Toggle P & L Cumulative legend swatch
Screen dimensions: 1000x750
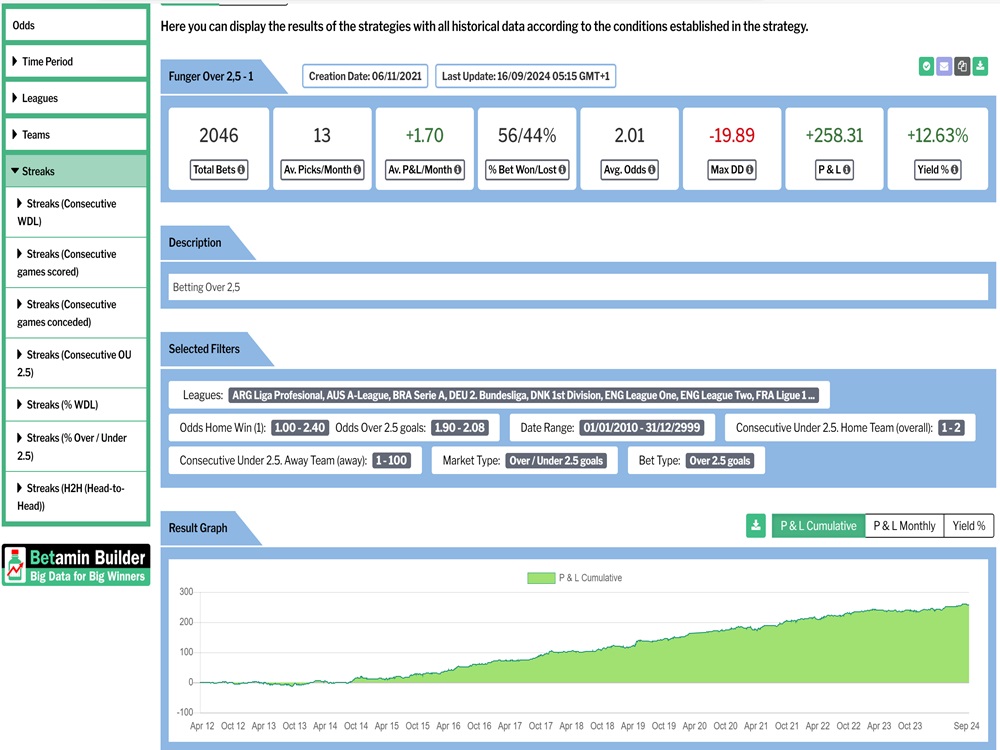540,578
